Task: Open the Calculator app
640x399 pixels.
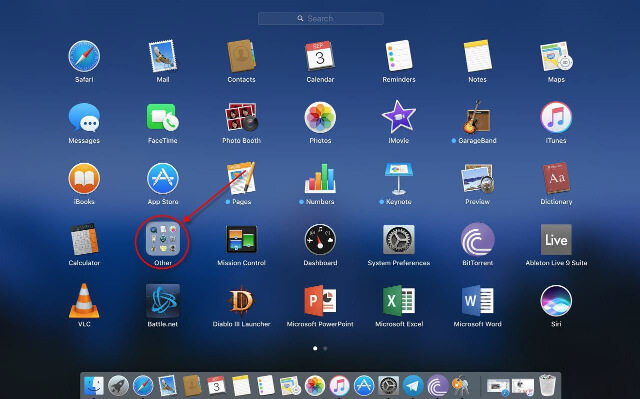Action: coord(84,239)
